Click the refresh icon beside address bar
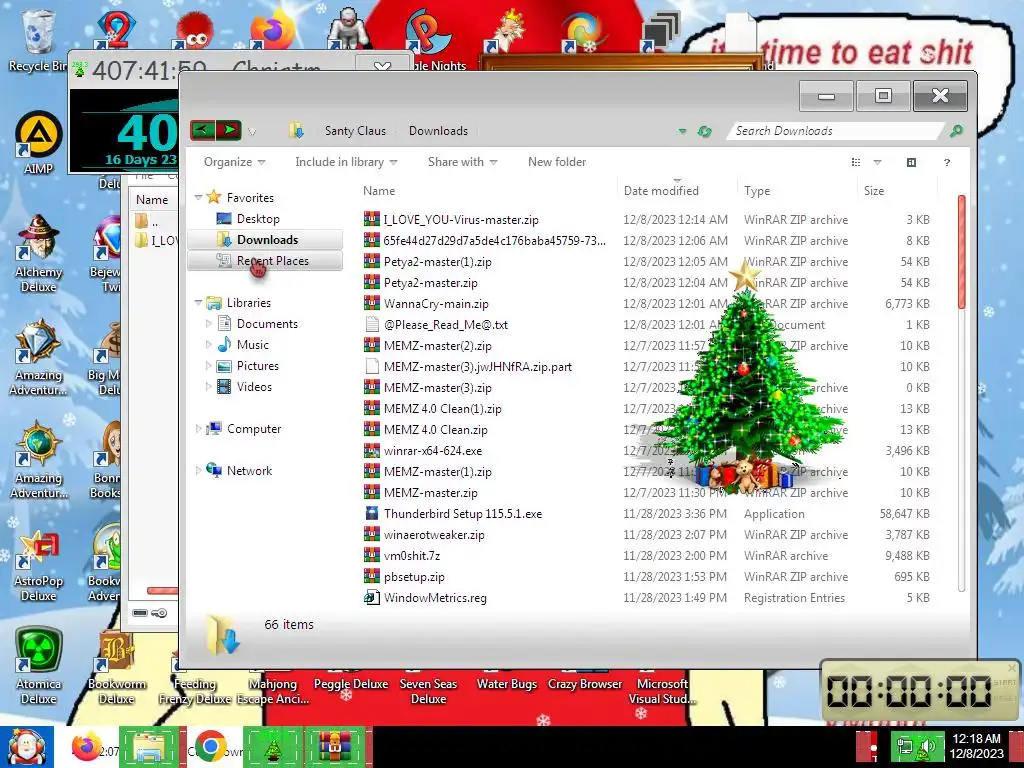 704,131
